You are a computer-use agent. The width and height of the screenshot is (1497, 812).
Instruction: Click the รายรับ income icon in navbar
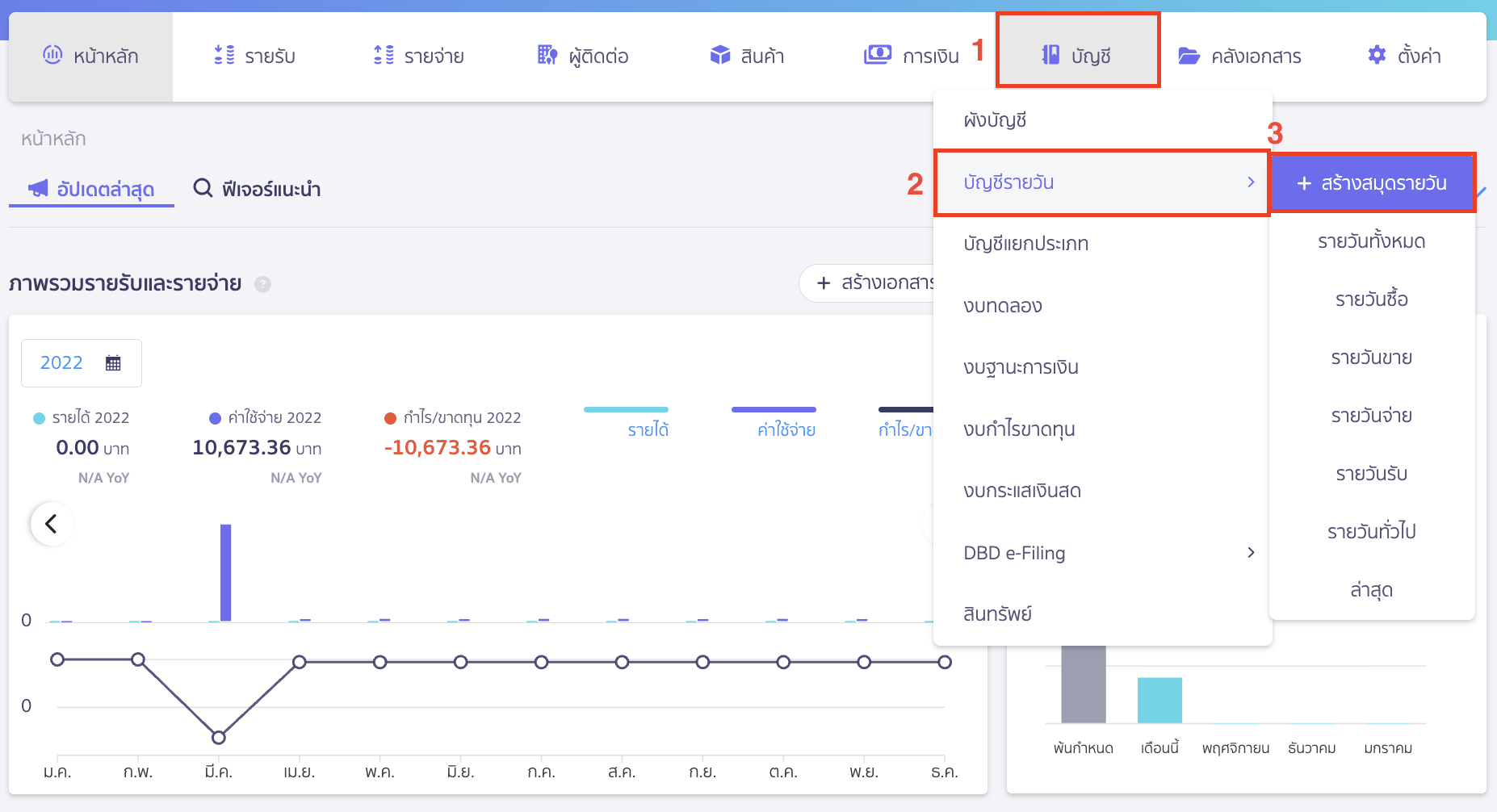pos(224,55)
